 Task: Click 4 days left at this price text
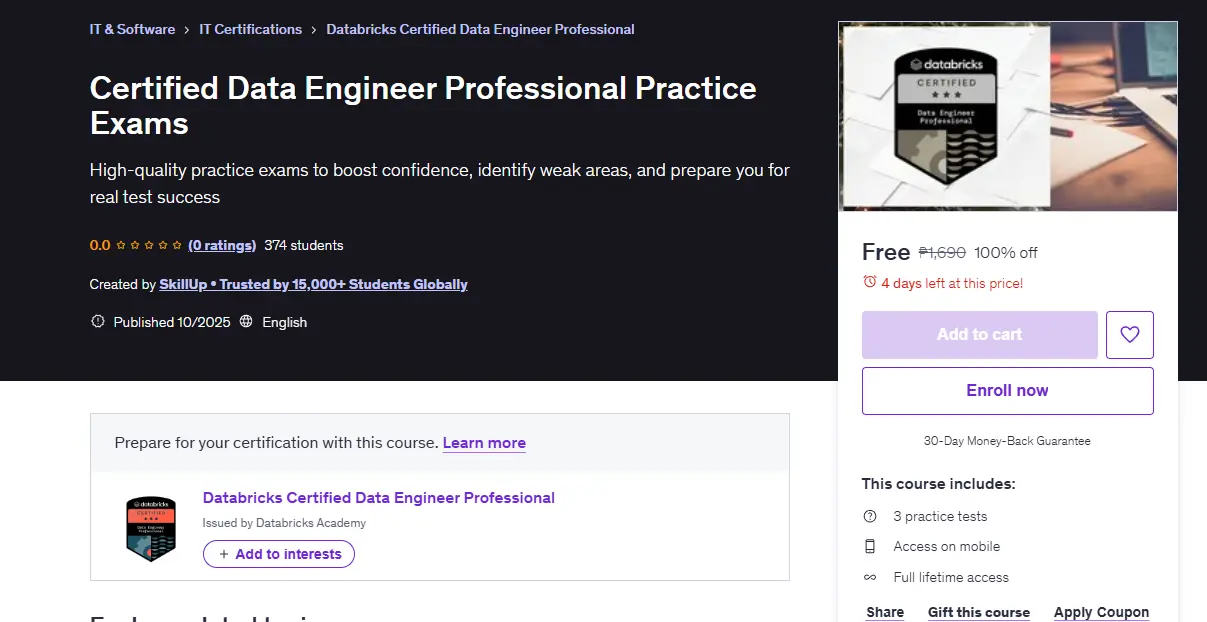click(952, 283)
